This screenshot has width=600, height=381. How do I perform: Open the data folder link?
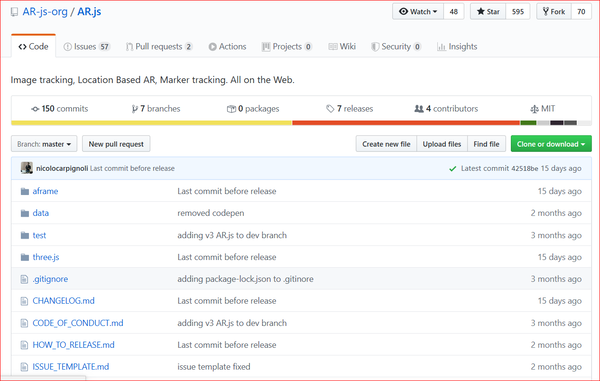coord(41,213)
